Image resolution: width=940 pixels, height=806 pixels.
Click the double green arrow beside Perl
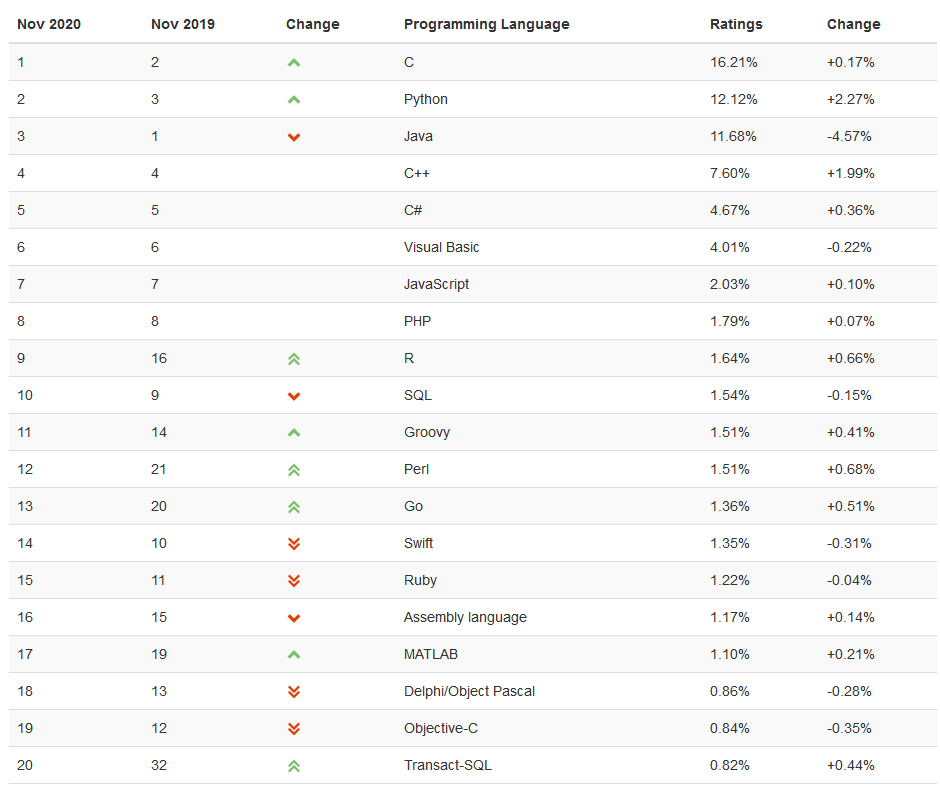[x=294, y=470]
